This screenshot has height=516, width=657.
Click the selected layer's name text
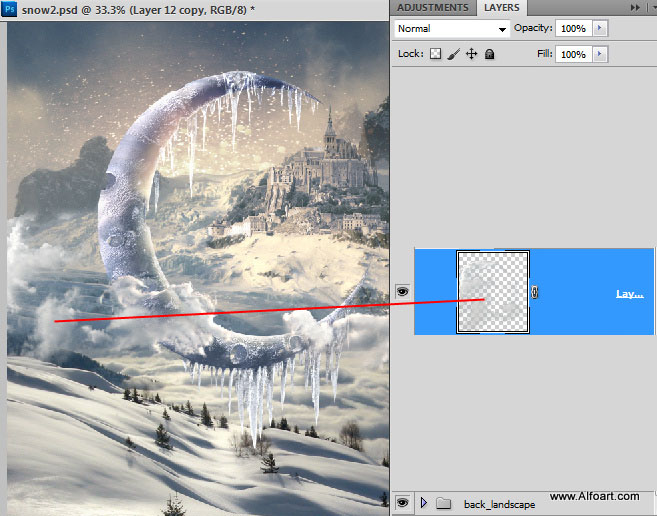coord(629,294)
